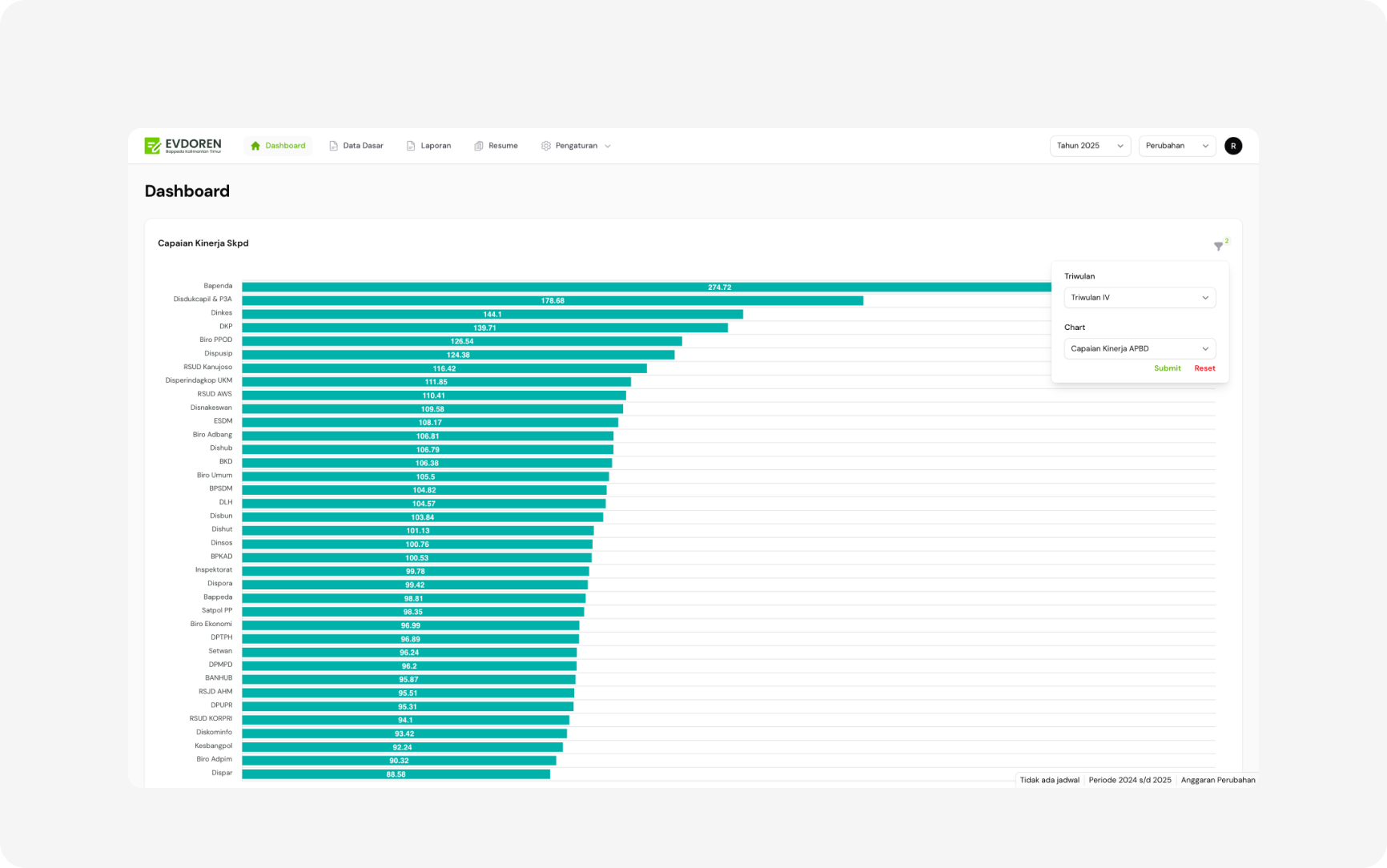Click the red Reset link
1387x868 pixels.
pos(1204,368)
